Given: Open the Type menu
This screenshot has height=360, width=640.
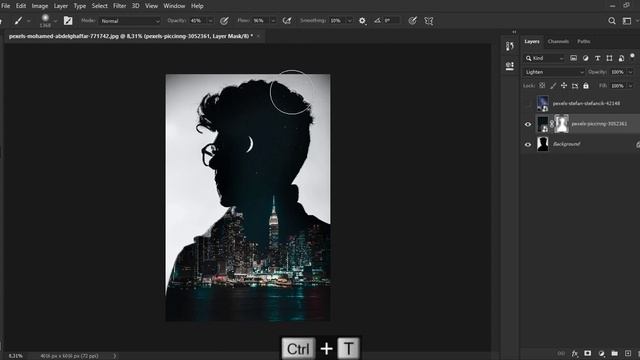Looking at the screenshot, I should click(x=80, y=6).
